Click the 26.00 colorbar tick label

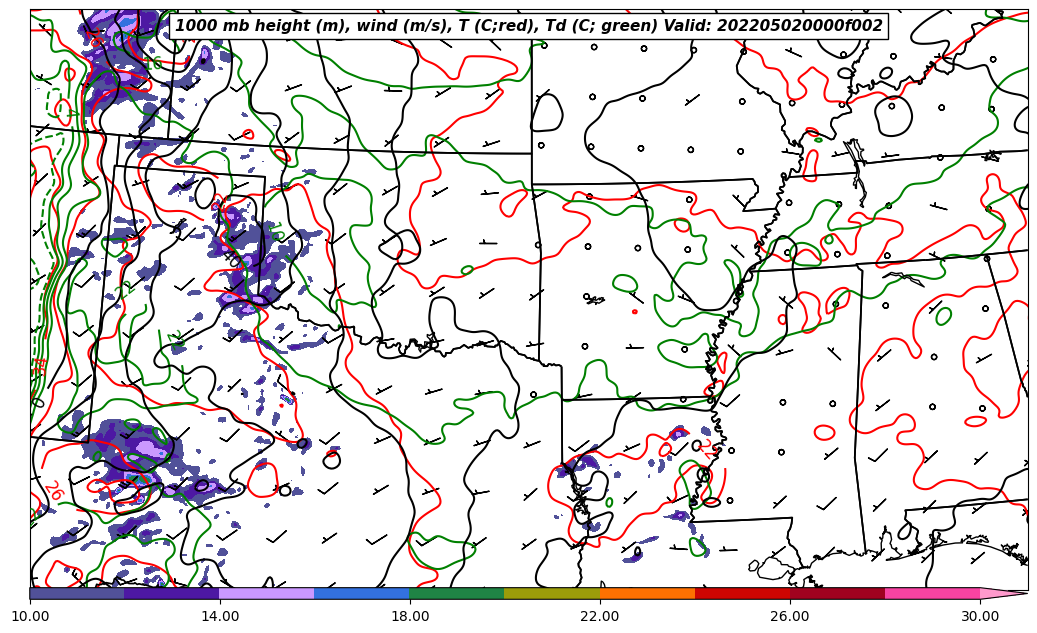790,616
